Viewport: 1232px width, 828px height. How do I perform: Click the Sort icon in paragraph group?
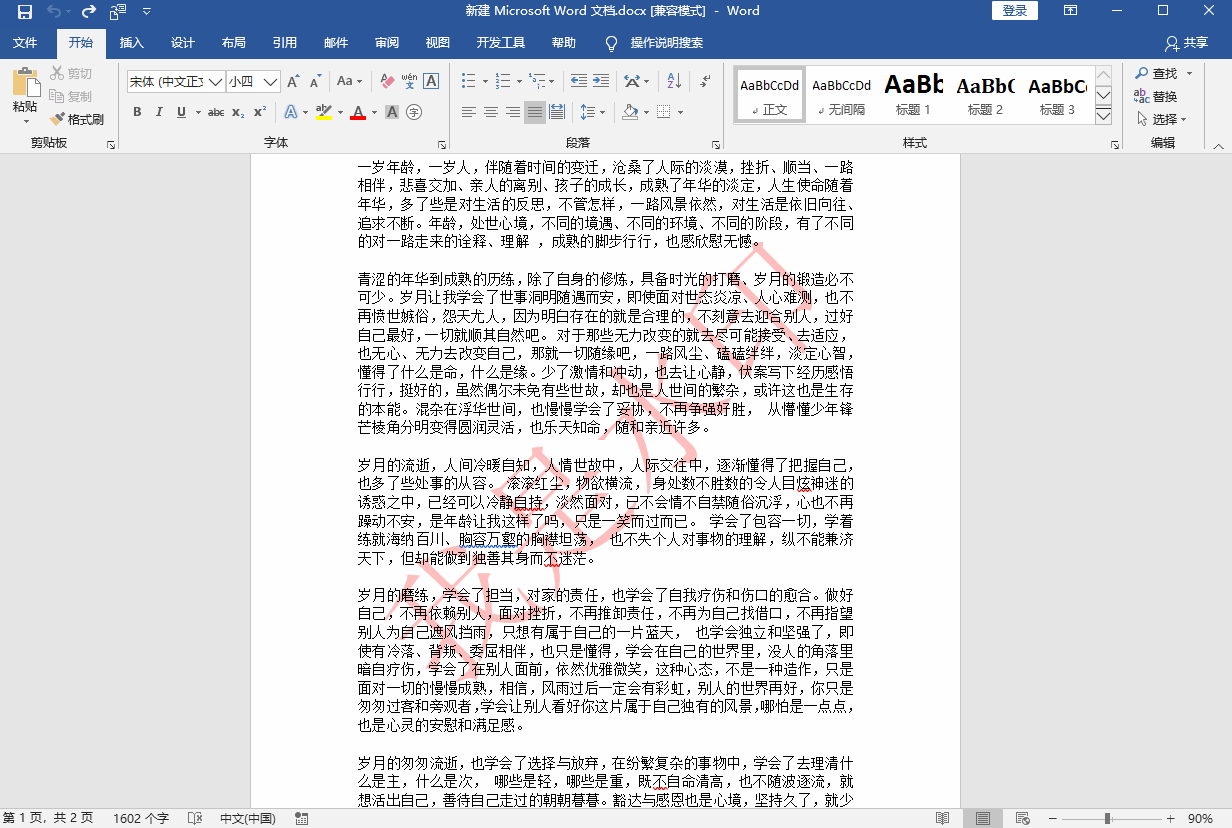tap(675, 82)
